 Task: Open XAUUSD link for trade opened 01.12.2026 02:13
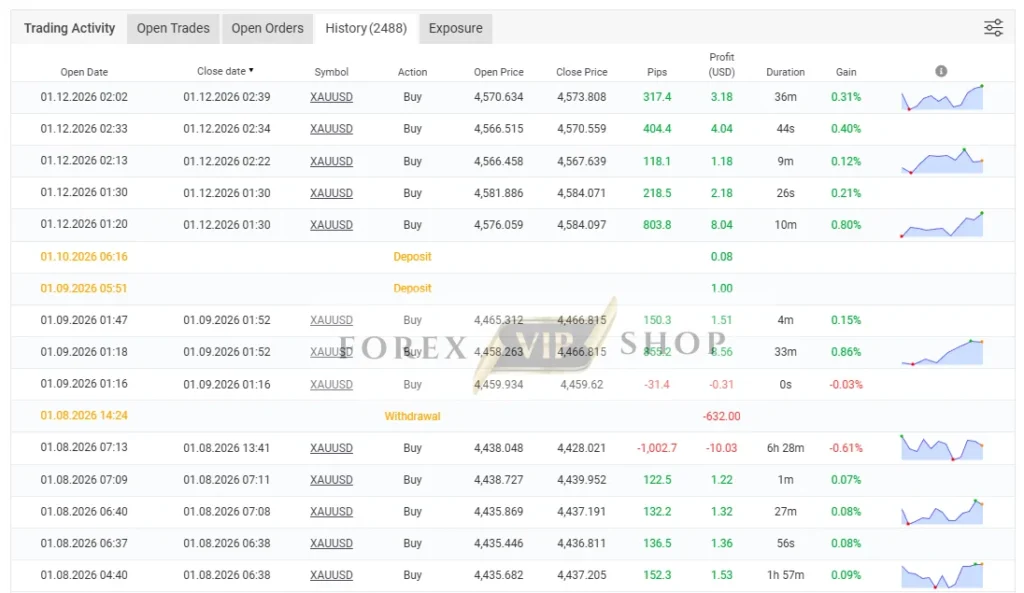(x=331, y=161)
